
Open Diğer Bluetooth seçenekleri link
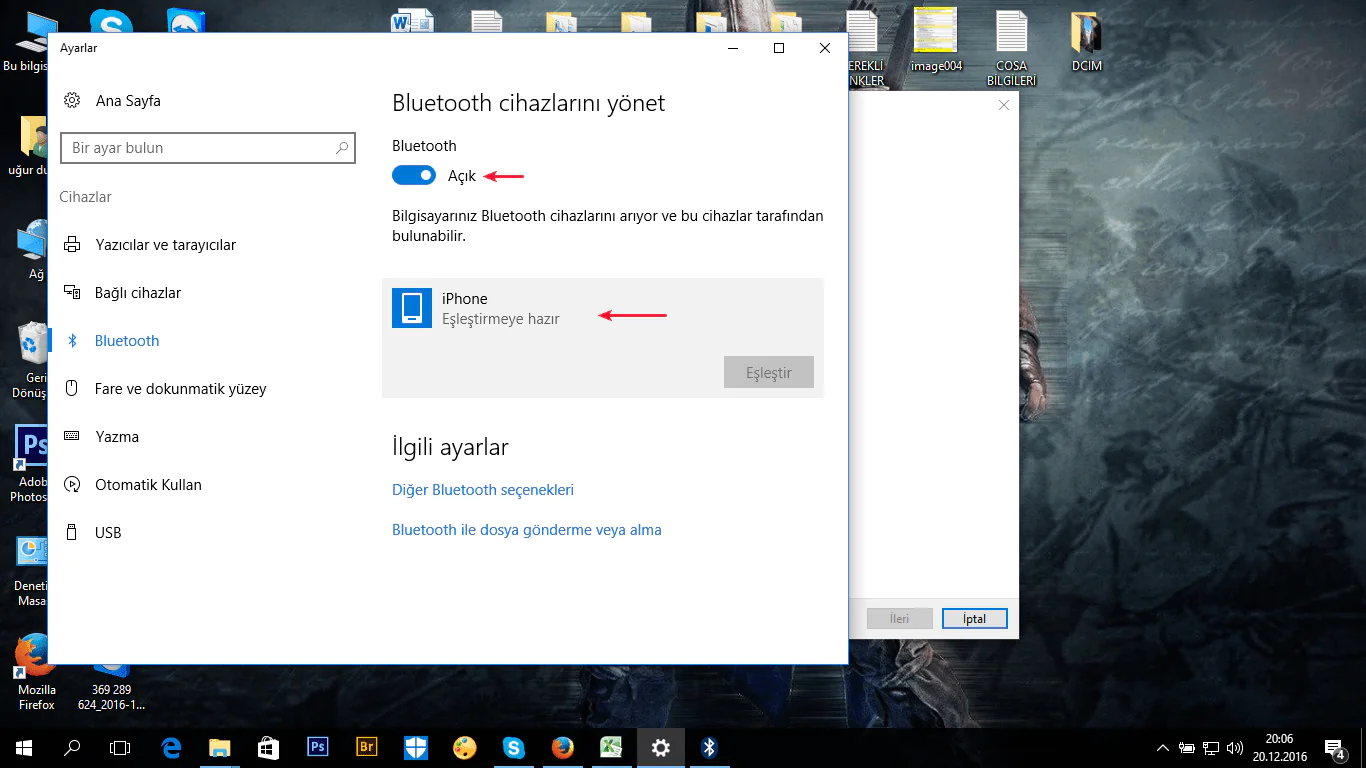[483, 490]
